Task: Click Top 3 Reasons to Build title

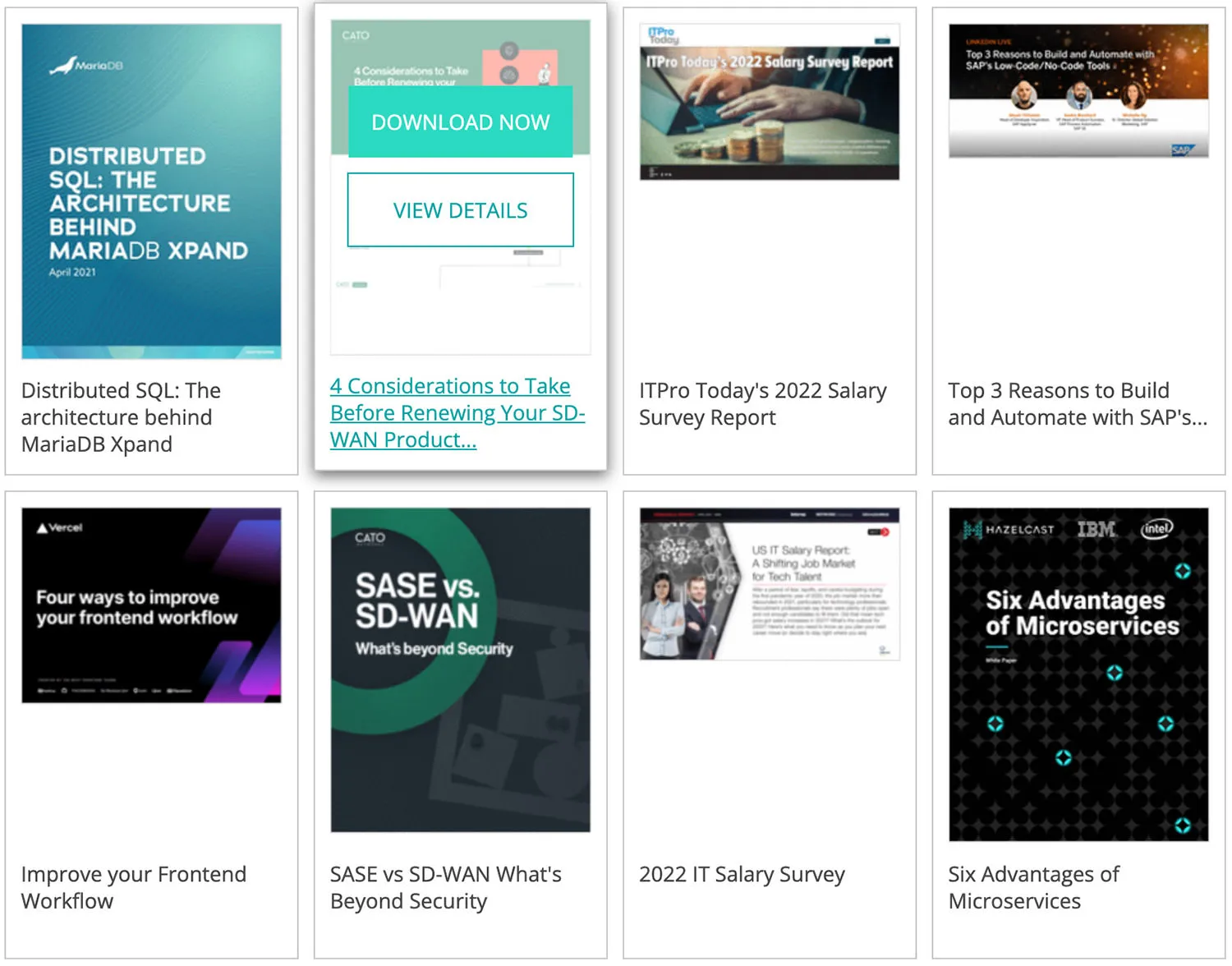Action: 1077,404
